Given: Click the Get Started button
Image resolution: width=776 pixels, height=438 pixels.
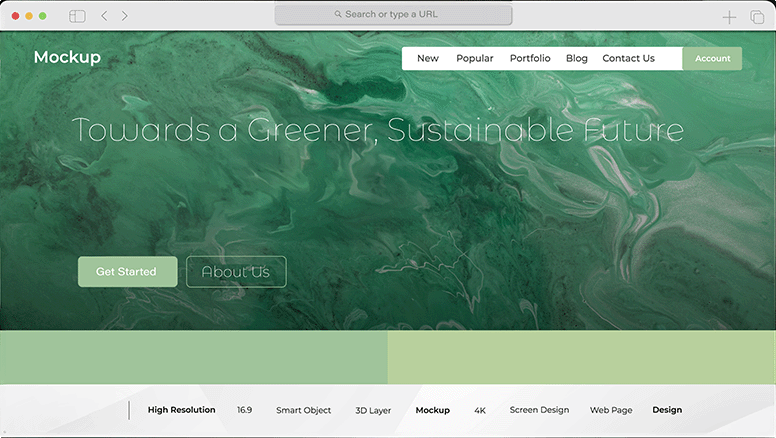Looking at the screenshot, I should tap(128, 272).
